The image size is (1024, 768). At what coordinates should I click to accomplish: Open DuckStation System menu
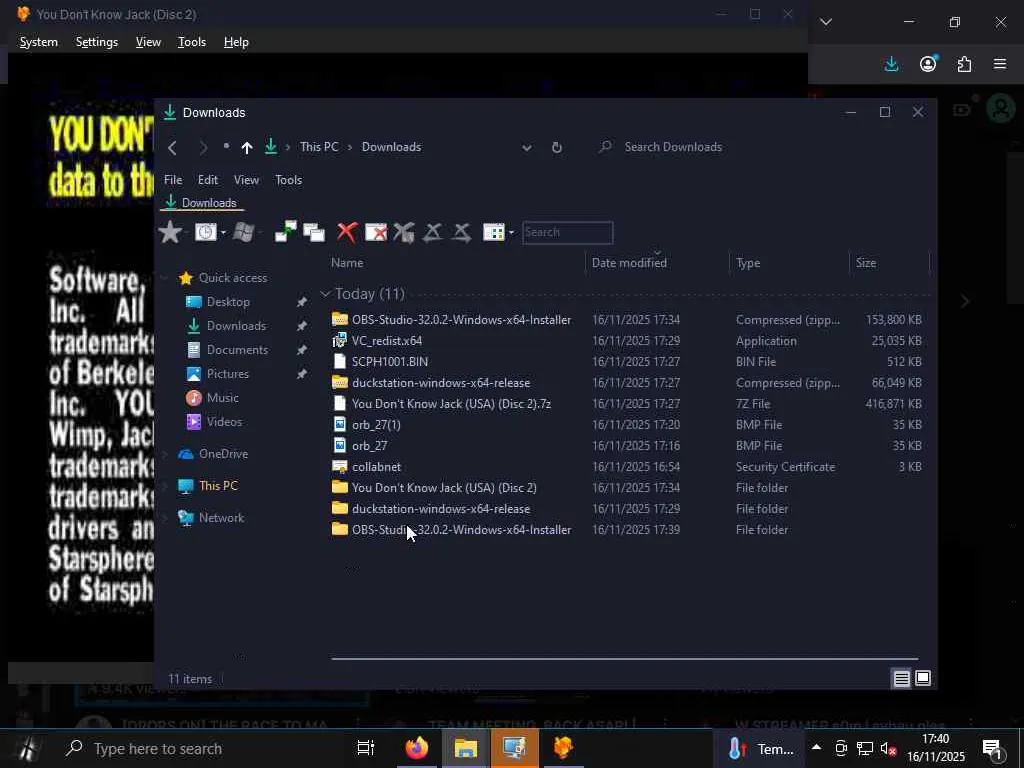pyautogui.click(x=39, y=42)
